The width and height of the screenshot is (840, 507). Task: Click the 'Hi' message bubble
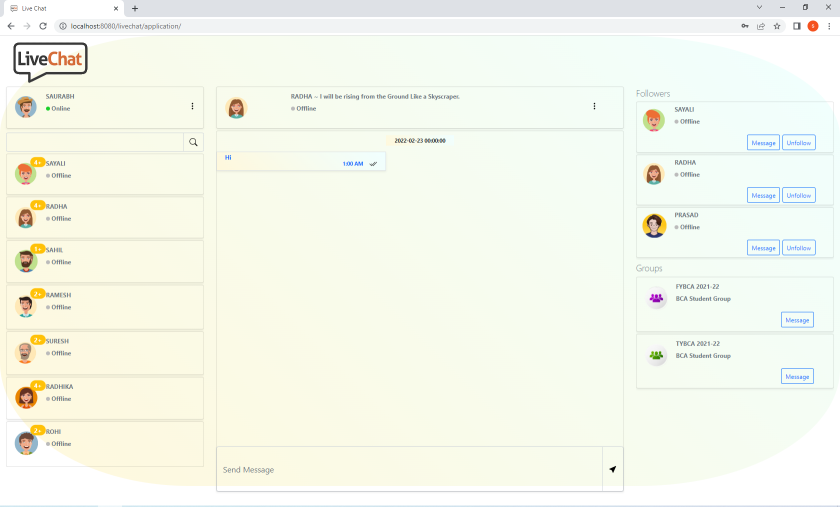pyautogui.click(x=301, y=161)
